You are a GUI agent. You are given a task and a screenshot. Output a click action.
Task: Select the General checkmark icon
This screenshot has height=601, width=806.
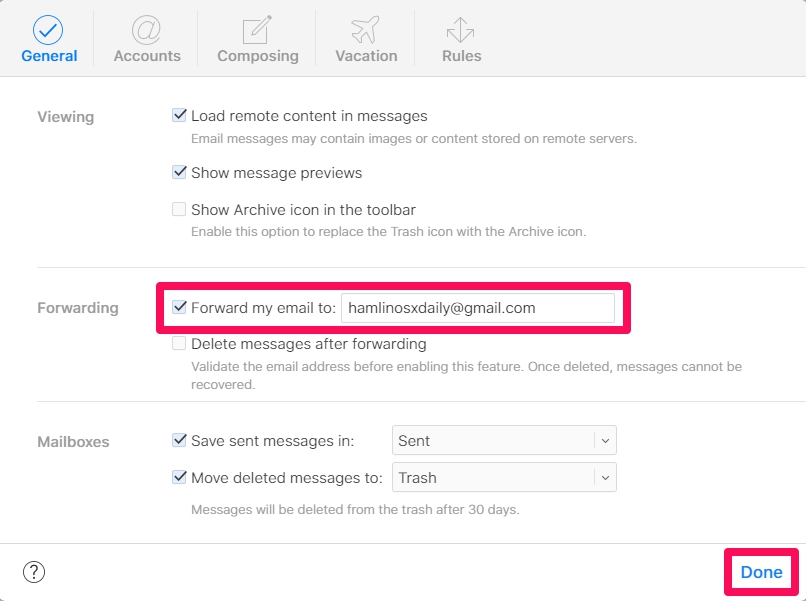pyautogui.click(x=49, y=29)
